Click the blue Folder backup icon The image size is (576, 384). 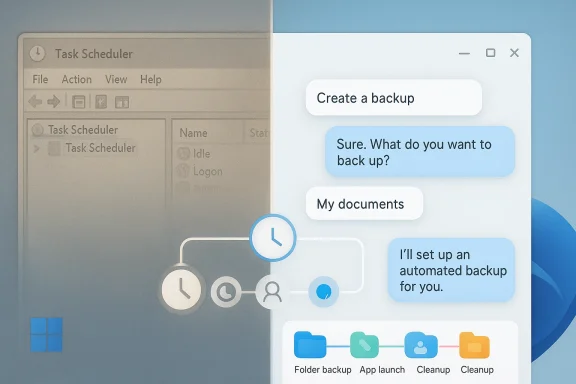click(x=310, y=345)
